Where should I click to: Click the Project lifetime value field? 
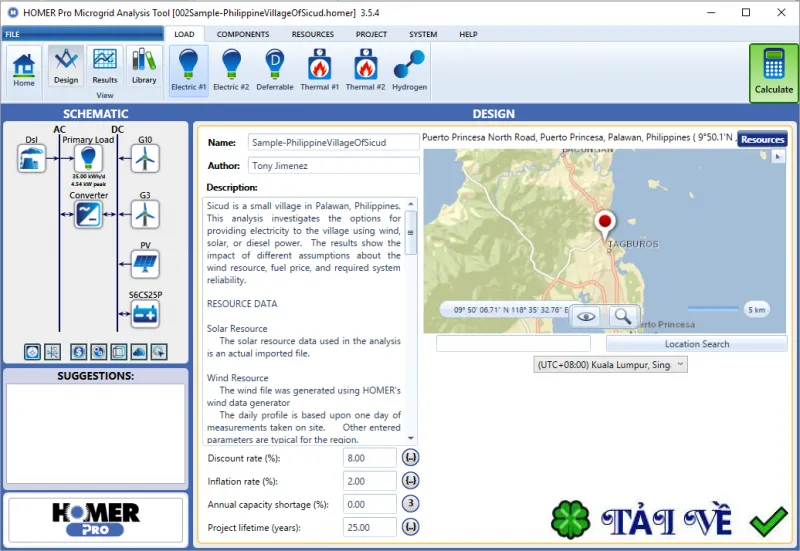tap(369, 527)
